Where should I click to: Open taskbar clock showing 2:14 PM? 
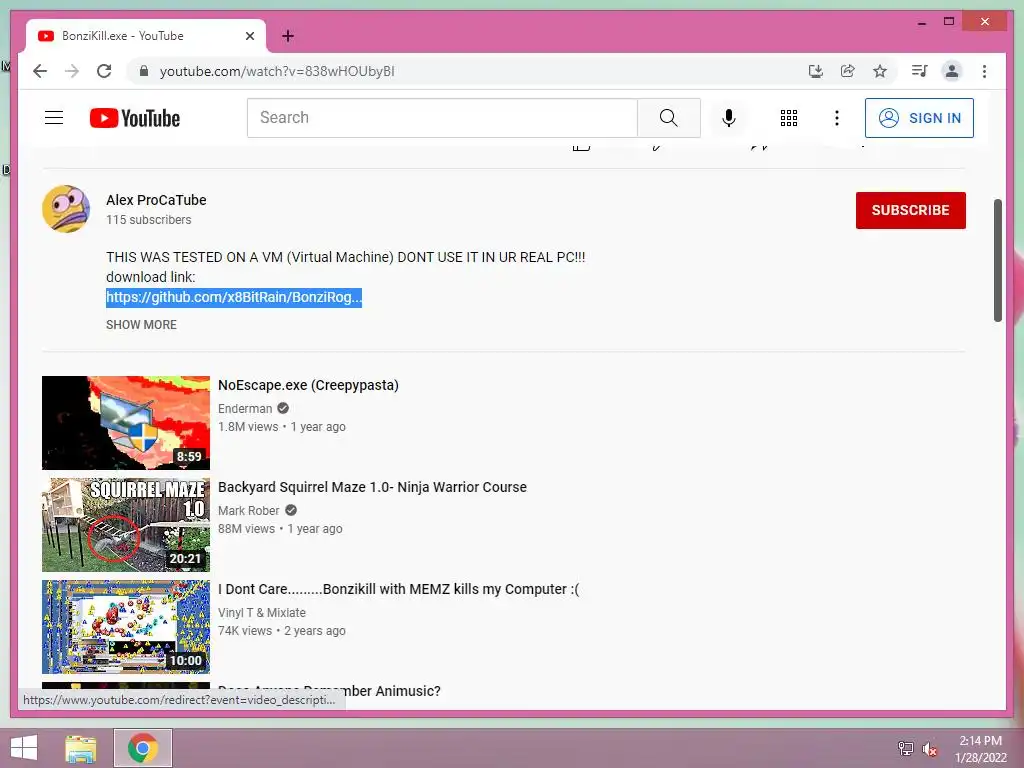pos(981,749)
